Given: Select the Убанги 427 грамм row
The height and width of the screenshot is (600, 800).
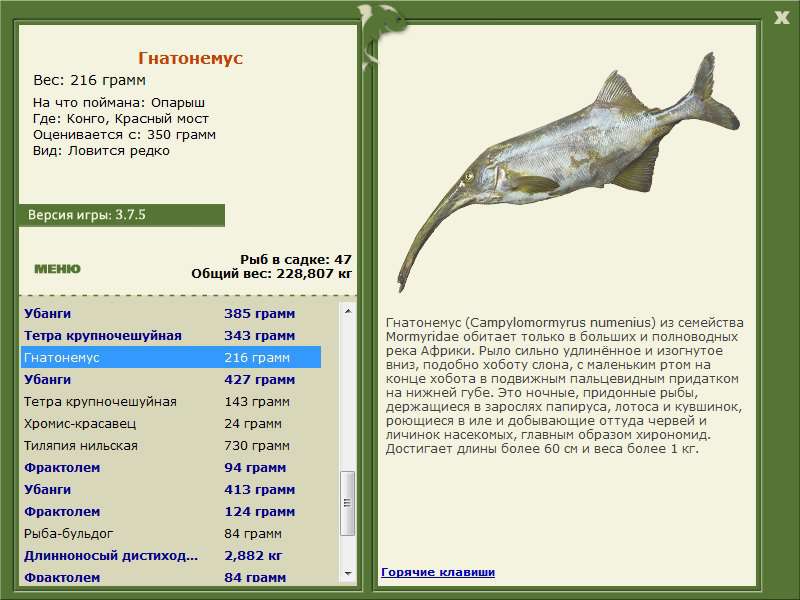Looking at the screenshot, I should (171, 379).
